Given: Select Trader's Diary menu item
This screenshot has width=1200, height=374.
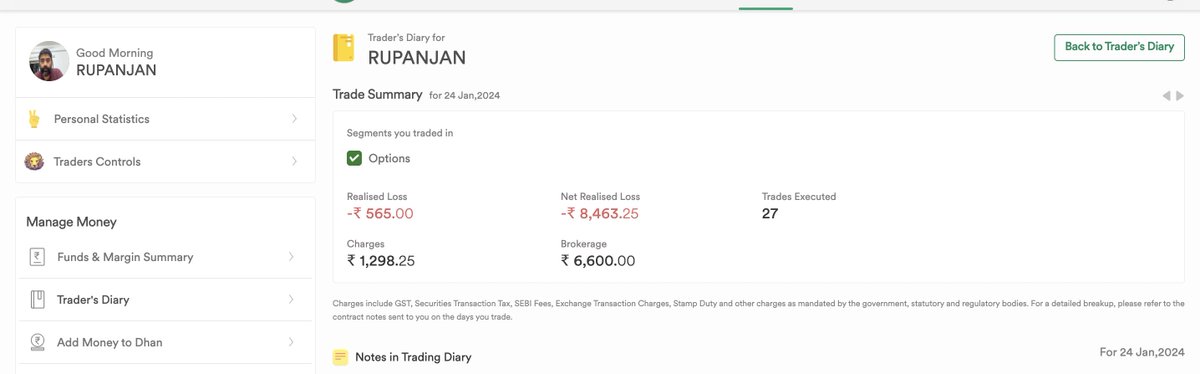Looking at the screenshot, I should point(165,299).
